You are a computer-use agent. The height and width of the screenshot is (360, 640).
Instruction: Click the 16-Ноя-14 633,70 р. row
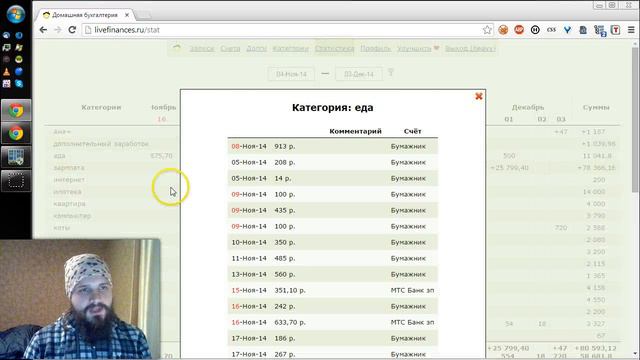(333, 322)
